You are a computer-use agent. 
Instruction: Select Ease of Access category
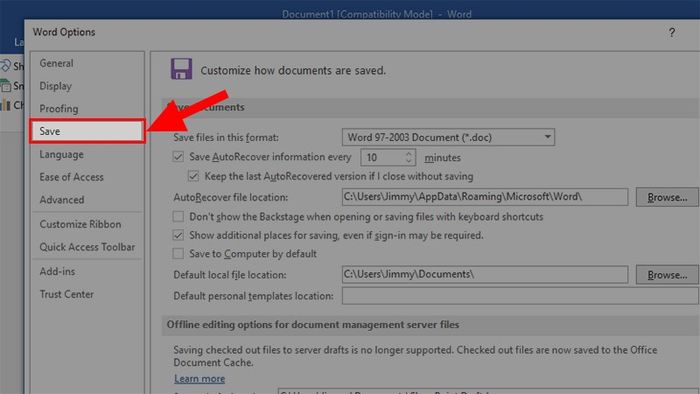pyautogui.click(x=71, y=177)
